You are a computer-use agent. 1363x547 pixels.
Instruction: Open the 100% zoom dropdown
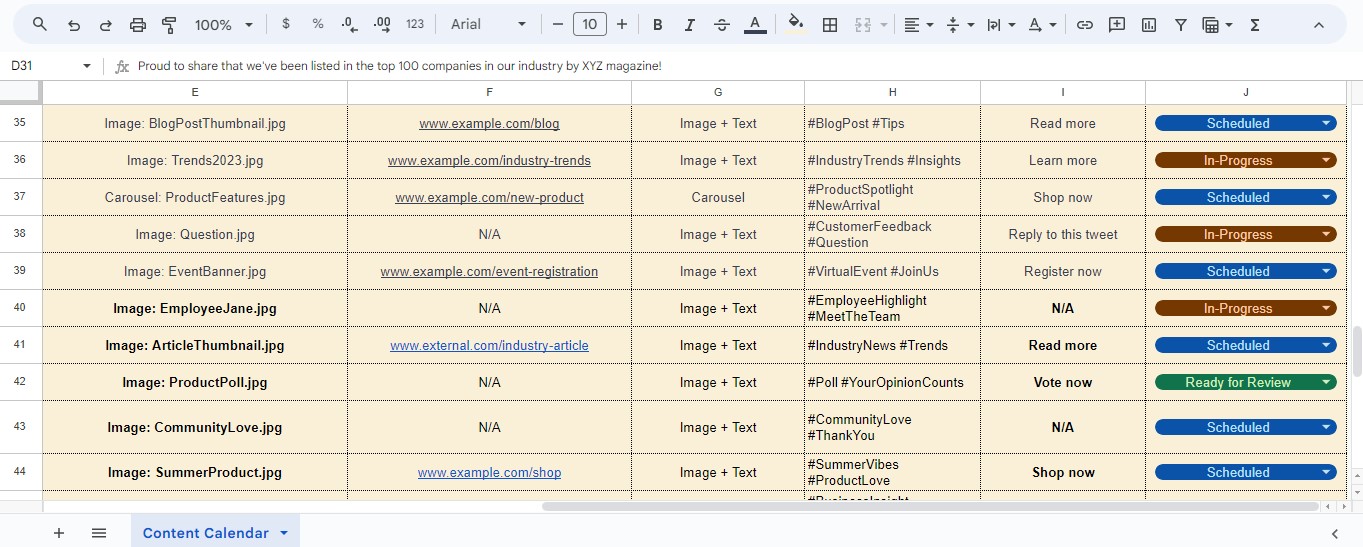coord(224,25)
